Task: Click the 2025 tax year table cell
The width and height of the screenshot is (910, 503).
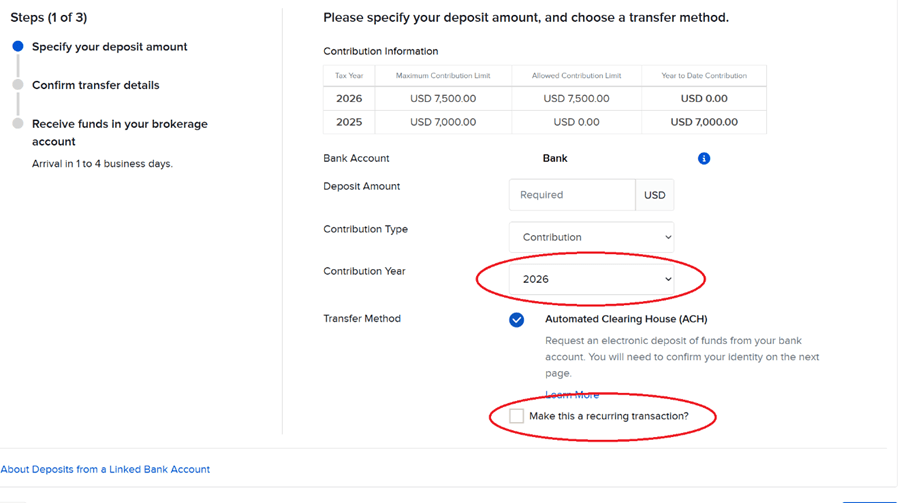Action: pos(348,122)
